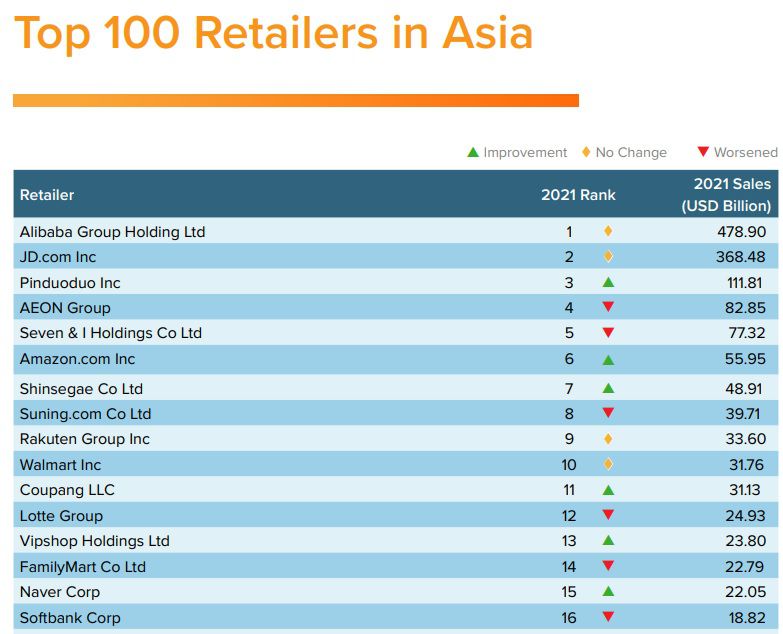
Task: Click the orange No Change diamond in the legend
Action: click(587, 152)
